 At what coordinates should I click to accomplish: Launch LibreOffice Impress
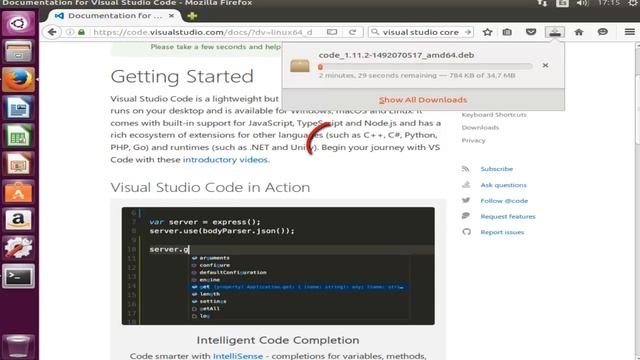tap(18, 164)
